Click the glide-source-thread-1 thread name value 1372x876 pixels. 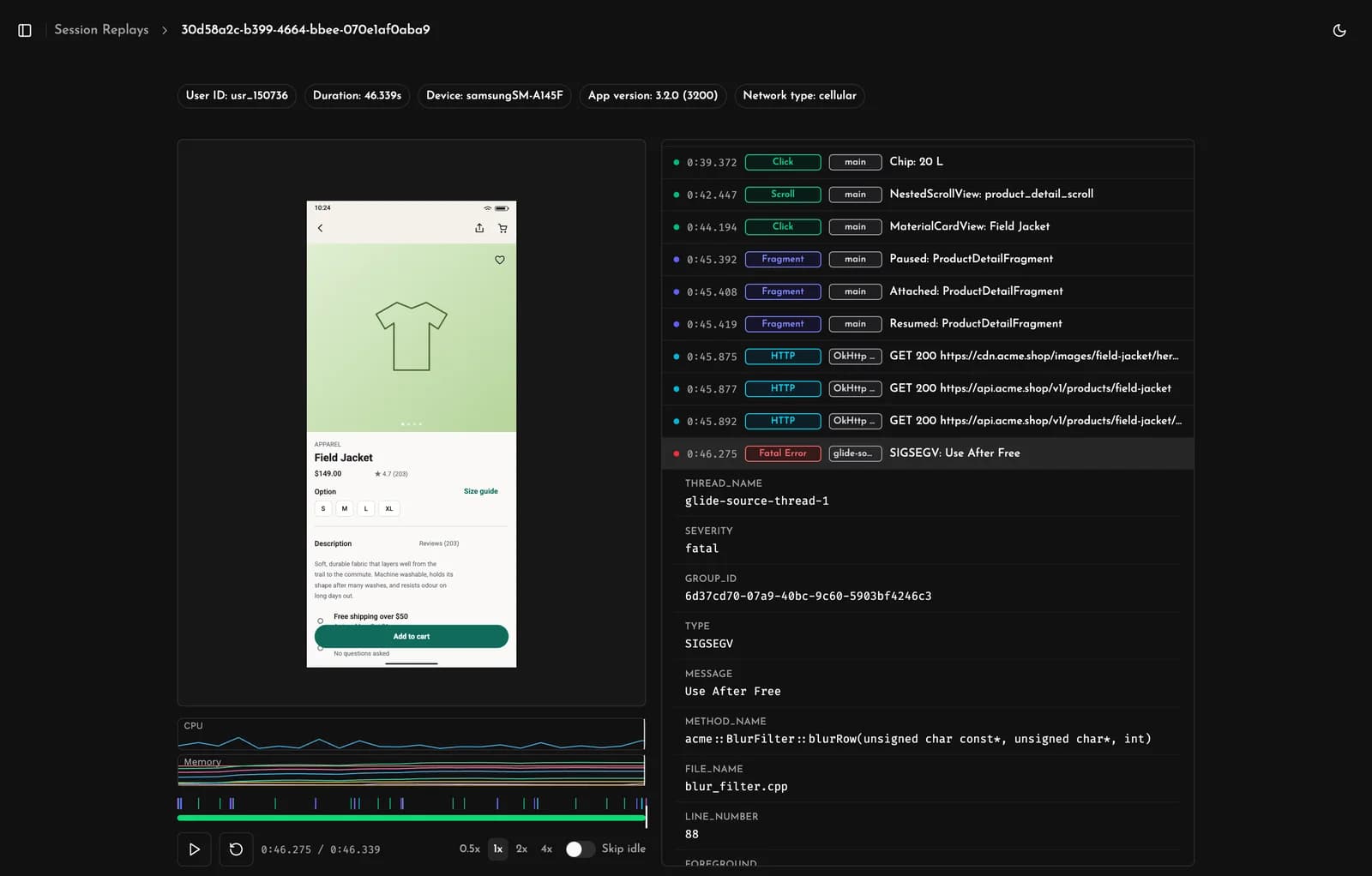pyautogui.click(x=756, y=501)
